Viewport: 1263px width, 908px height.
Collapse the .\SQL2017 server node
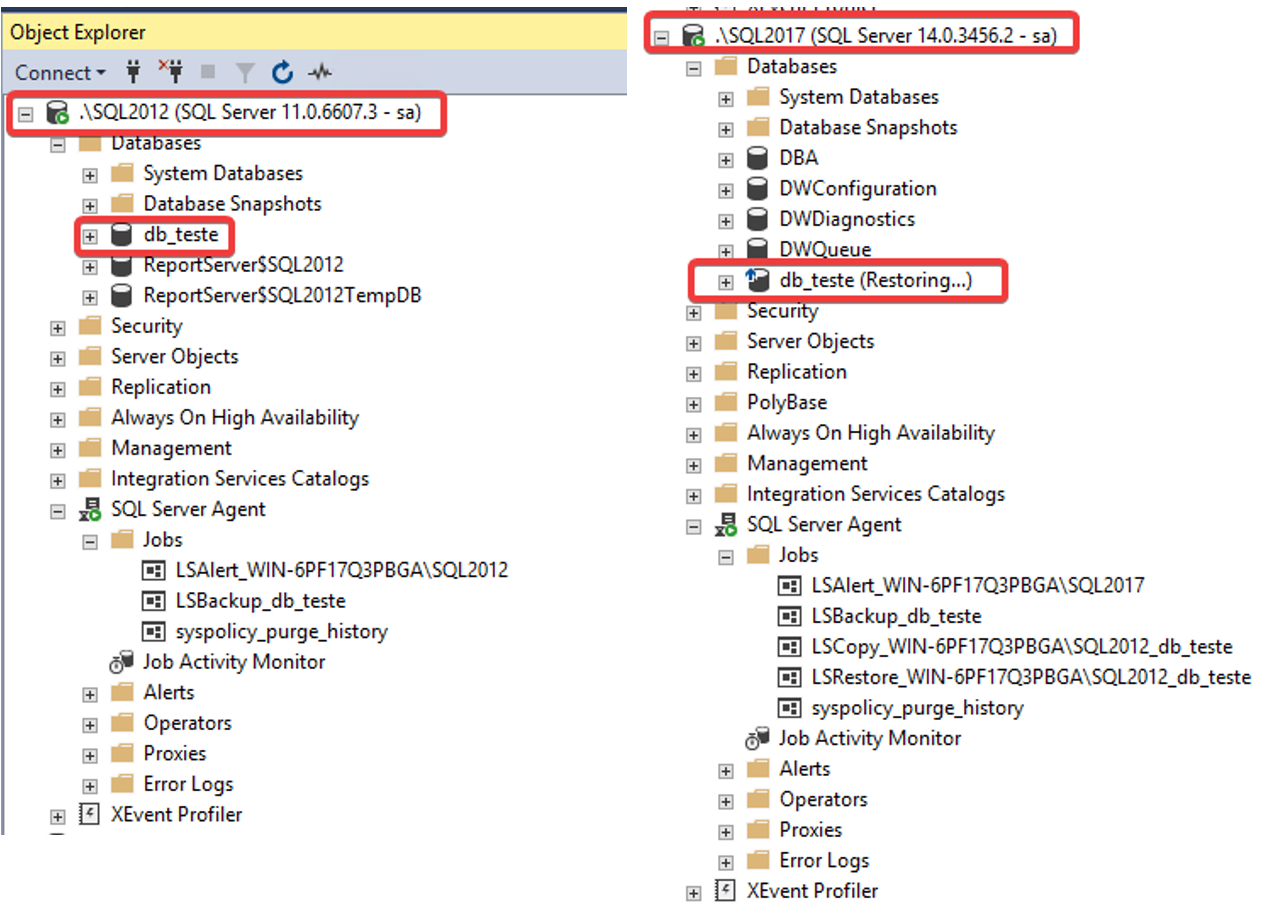coord(661,39)
